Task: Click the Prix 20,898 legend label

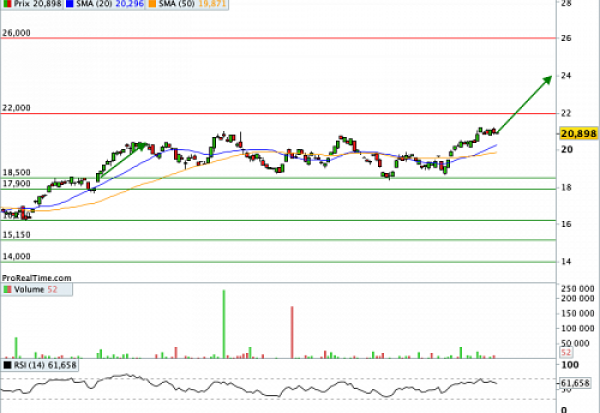Action: [33, 4]
